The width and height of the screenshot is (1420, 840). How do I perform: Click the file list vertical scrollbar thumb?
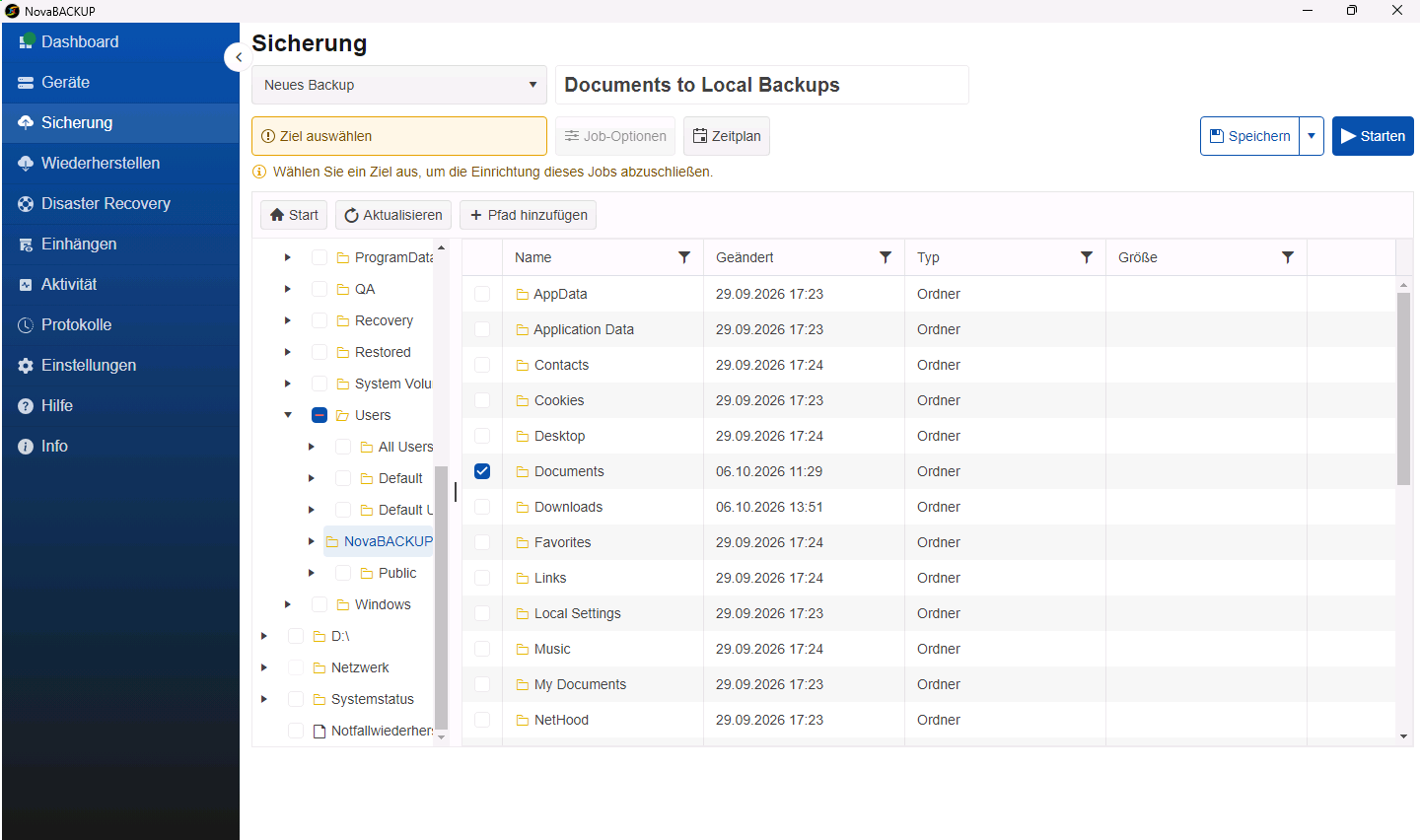pos(1403,388)
